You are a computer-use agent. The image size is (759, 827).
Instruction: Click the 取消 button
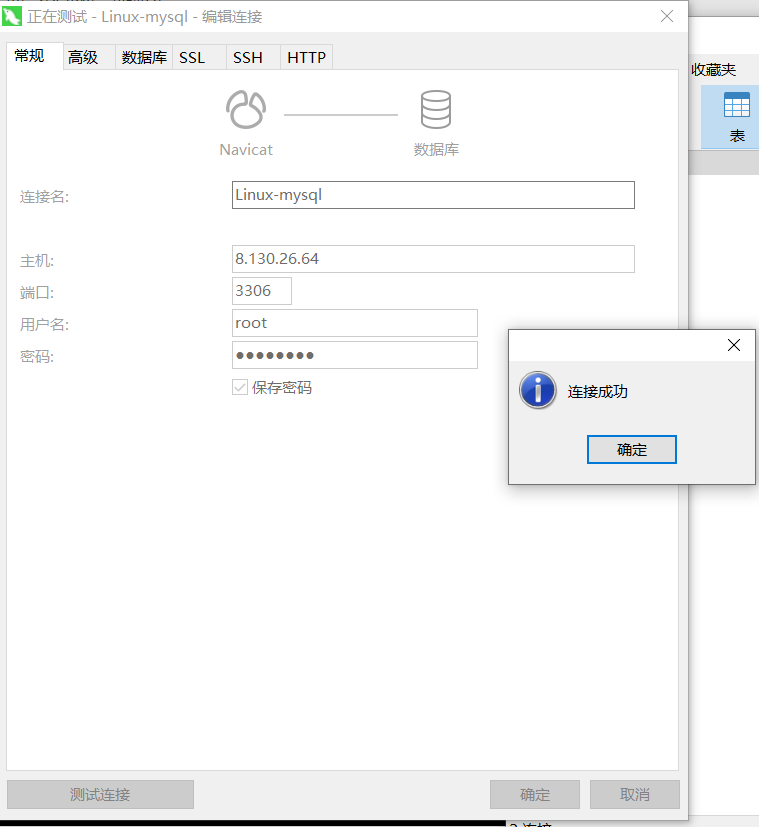tap(635, 794)
